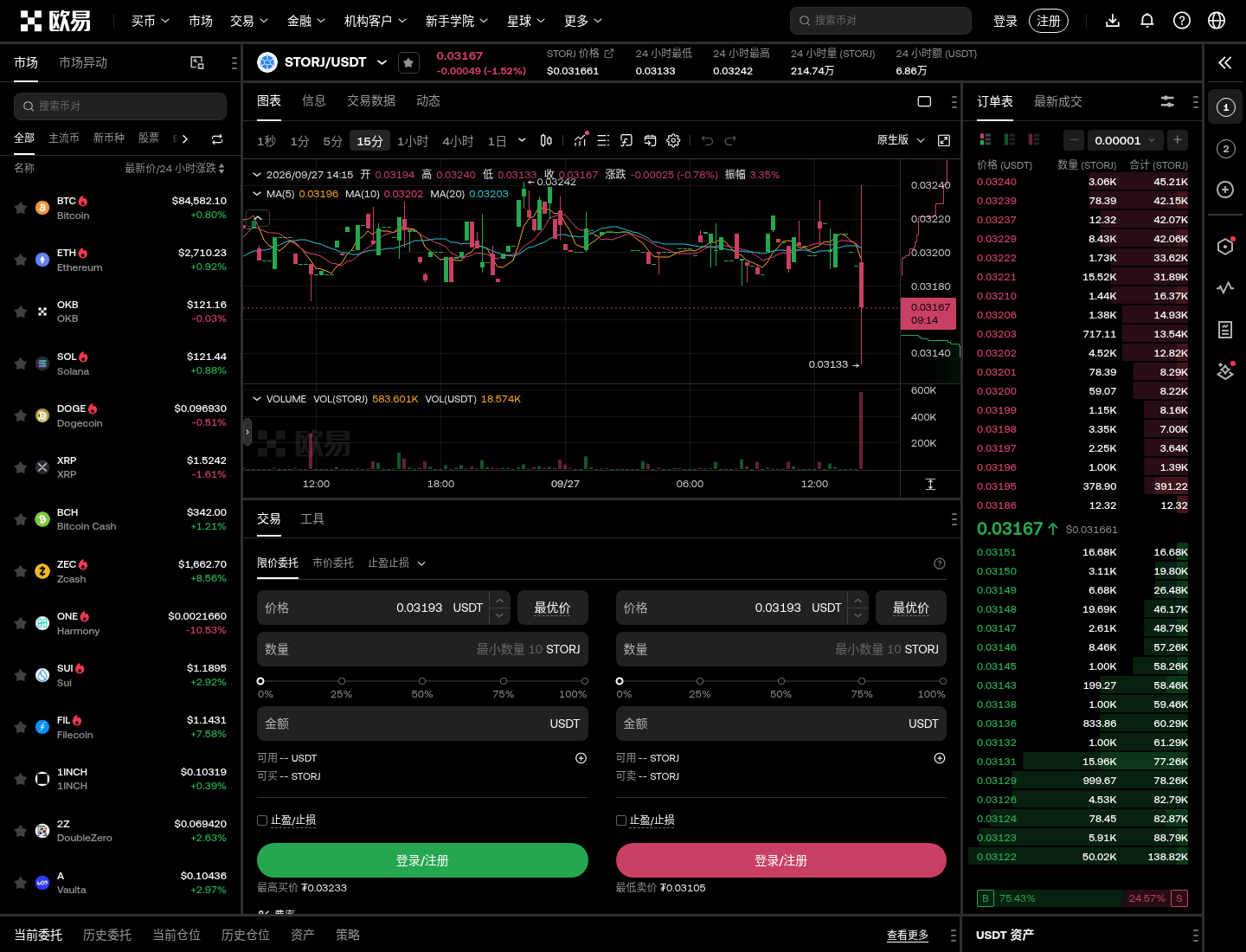Enable take-profit/stop-loss on buy form

(262, 820)
